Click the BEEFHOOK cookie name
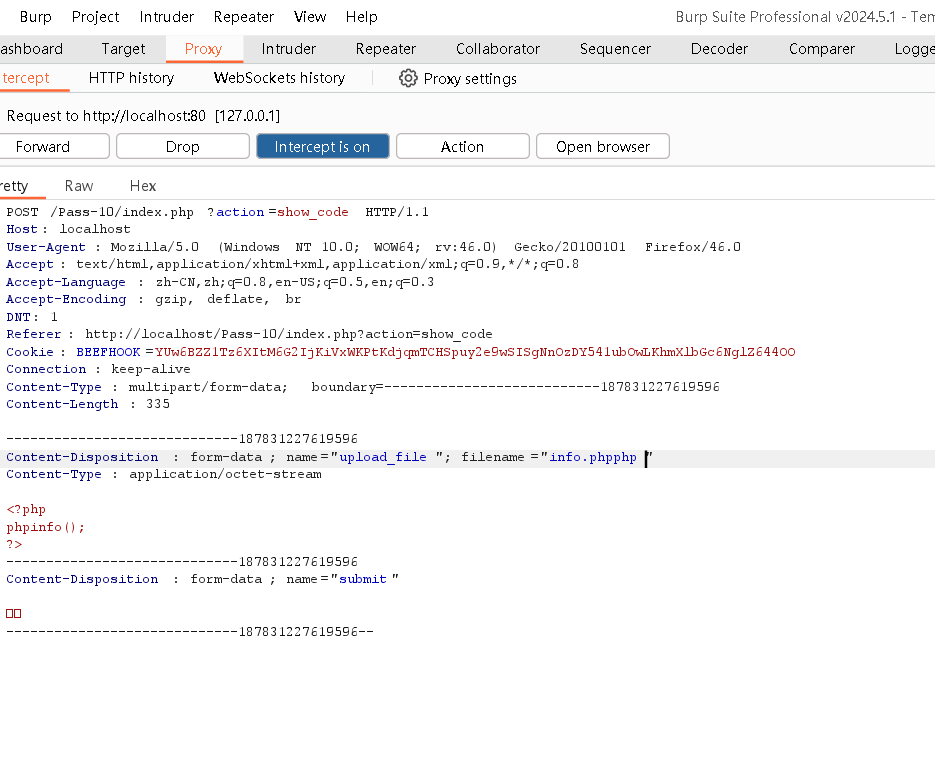Viewport: 935px width, 762px height. tap(108, 352)
